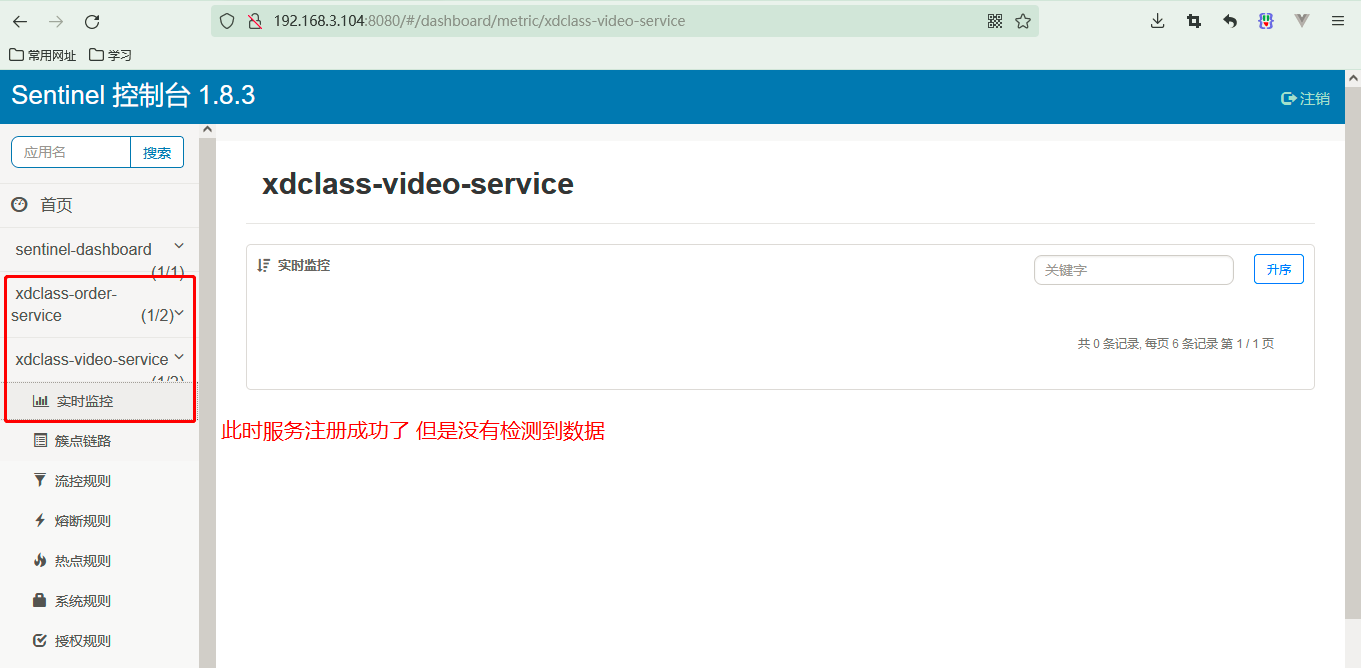Go back with the browser back arrow
The height and width of the screenshot is (668, 1361).
point(20,21)
